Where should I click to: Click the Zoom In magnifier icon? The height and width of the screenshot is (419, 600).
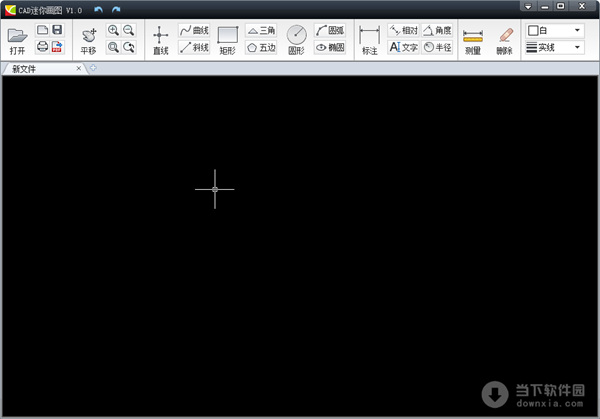pyautogui.click(x=113, y=31)
